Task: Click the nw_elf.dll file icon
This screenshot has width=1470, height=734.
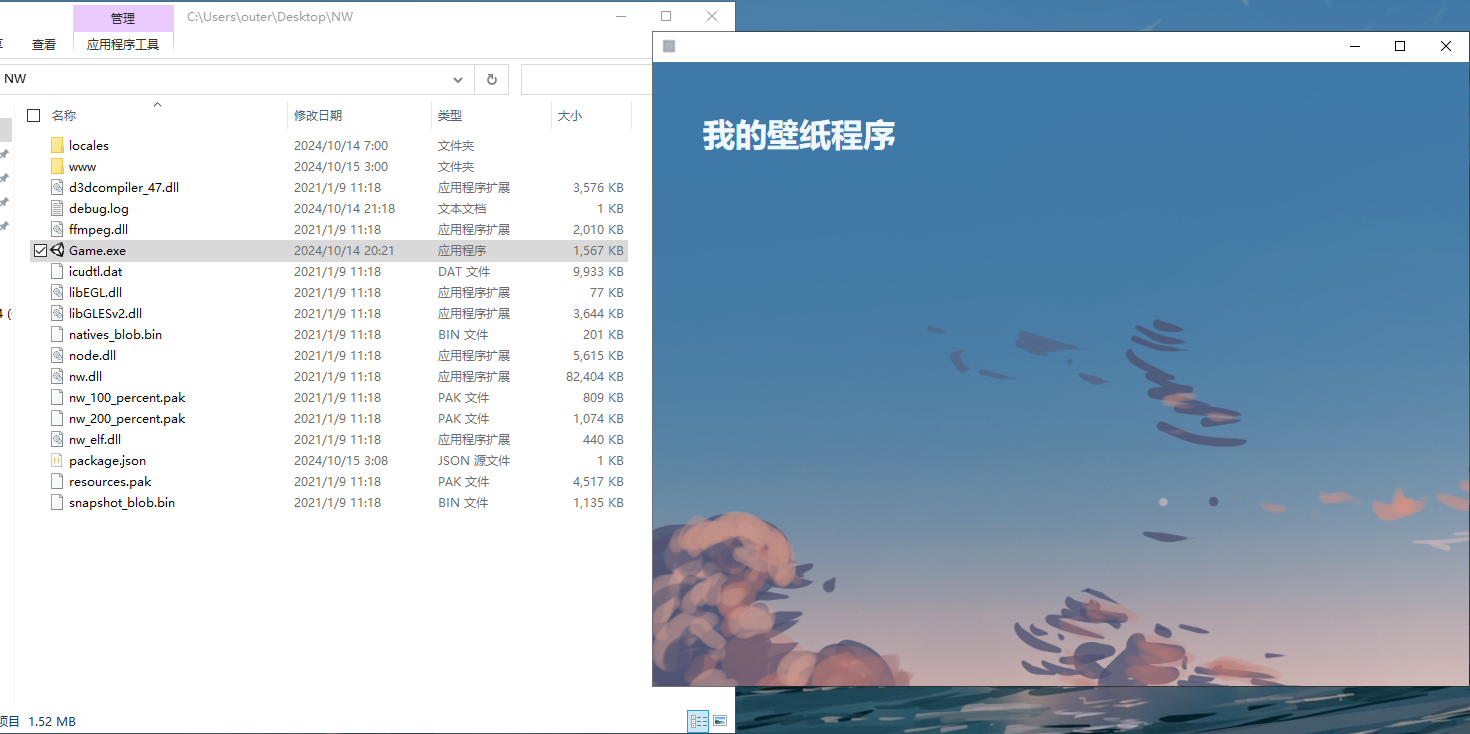Action: tap(57, 440)
